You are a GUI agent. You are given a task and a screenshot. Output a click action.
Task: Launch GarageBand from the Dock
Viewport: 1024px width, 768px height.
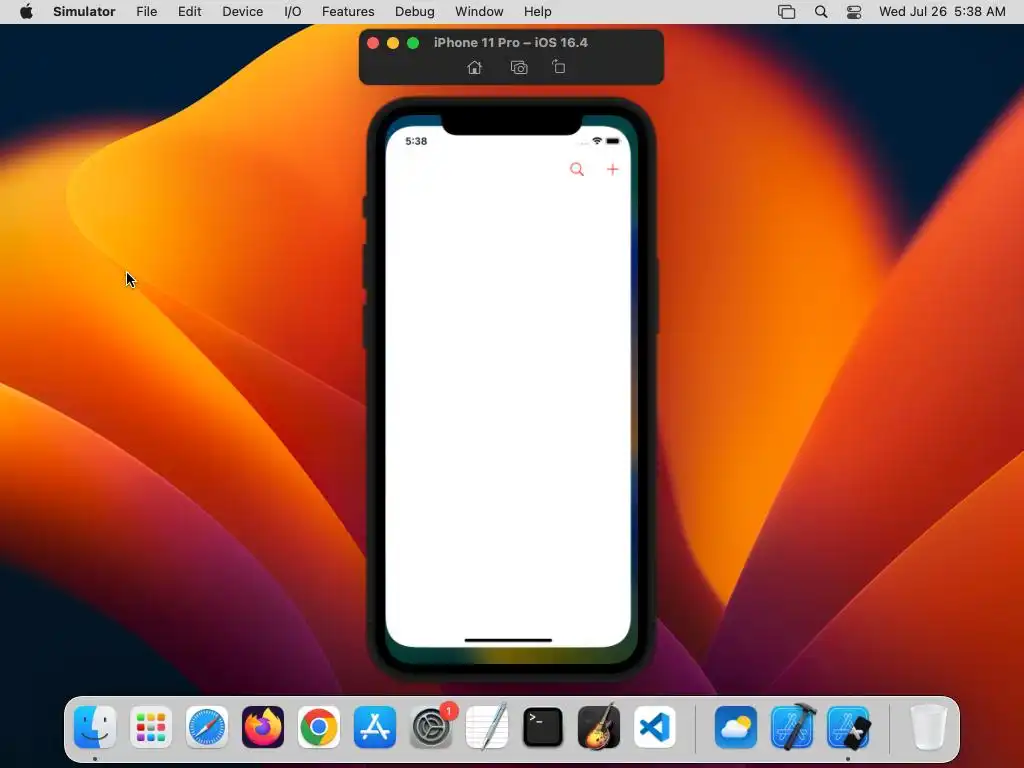[599, 727]
